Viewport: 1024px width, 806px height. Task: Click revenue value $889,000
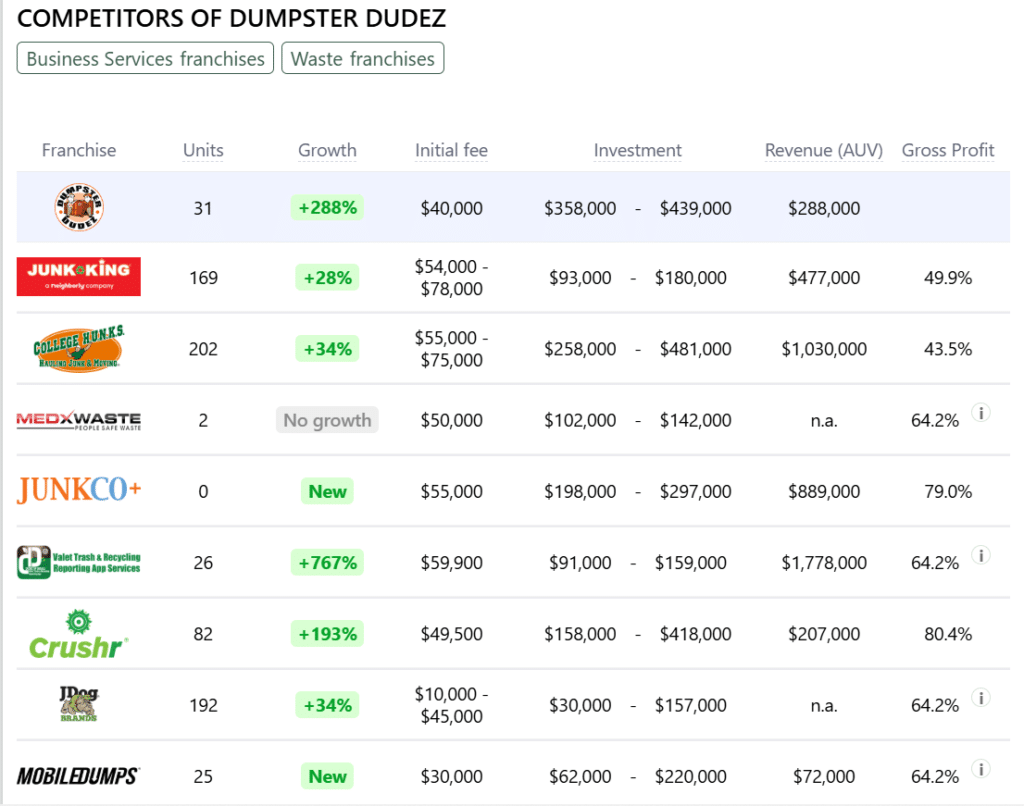824,491
